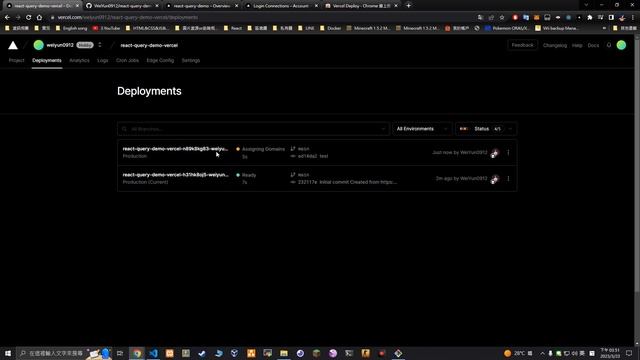Expand the team scope switcher arrows
This screenshot has width=640, height=360.
[100, 45]
